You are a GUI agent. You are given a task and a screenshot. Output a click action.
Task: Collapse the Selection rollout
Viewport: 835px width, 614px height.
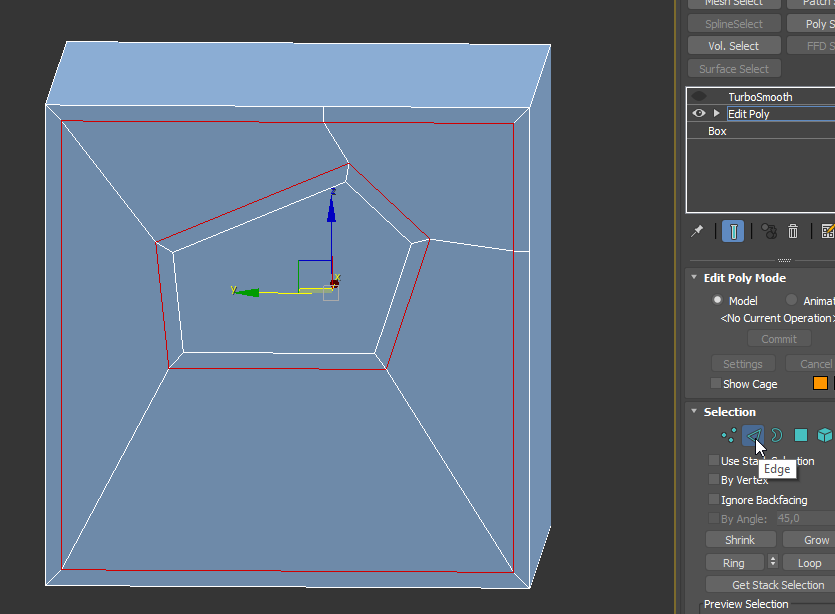pyautogui.click(x=693, y=411)
